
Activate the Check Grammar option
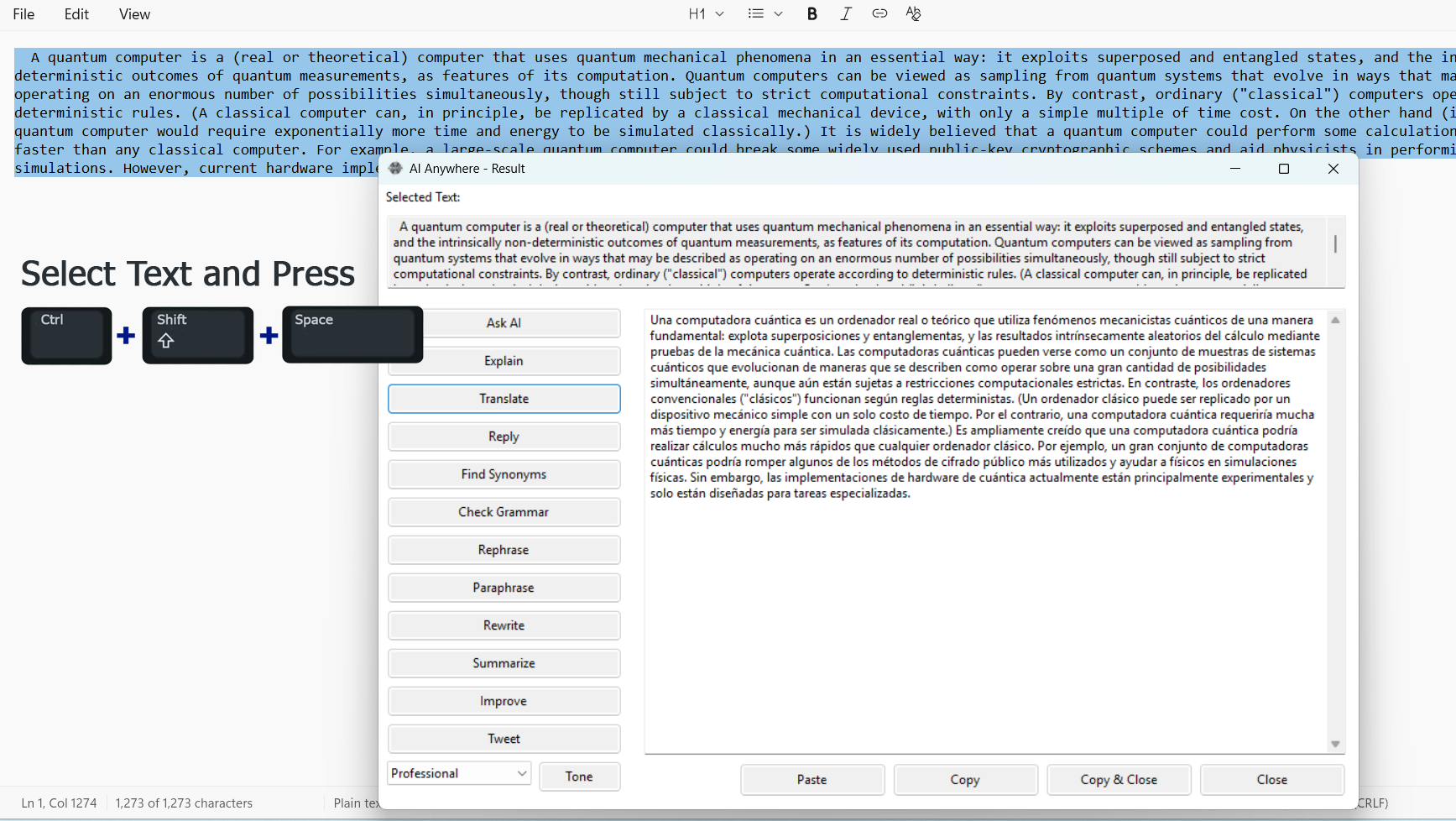pos(504,511)
